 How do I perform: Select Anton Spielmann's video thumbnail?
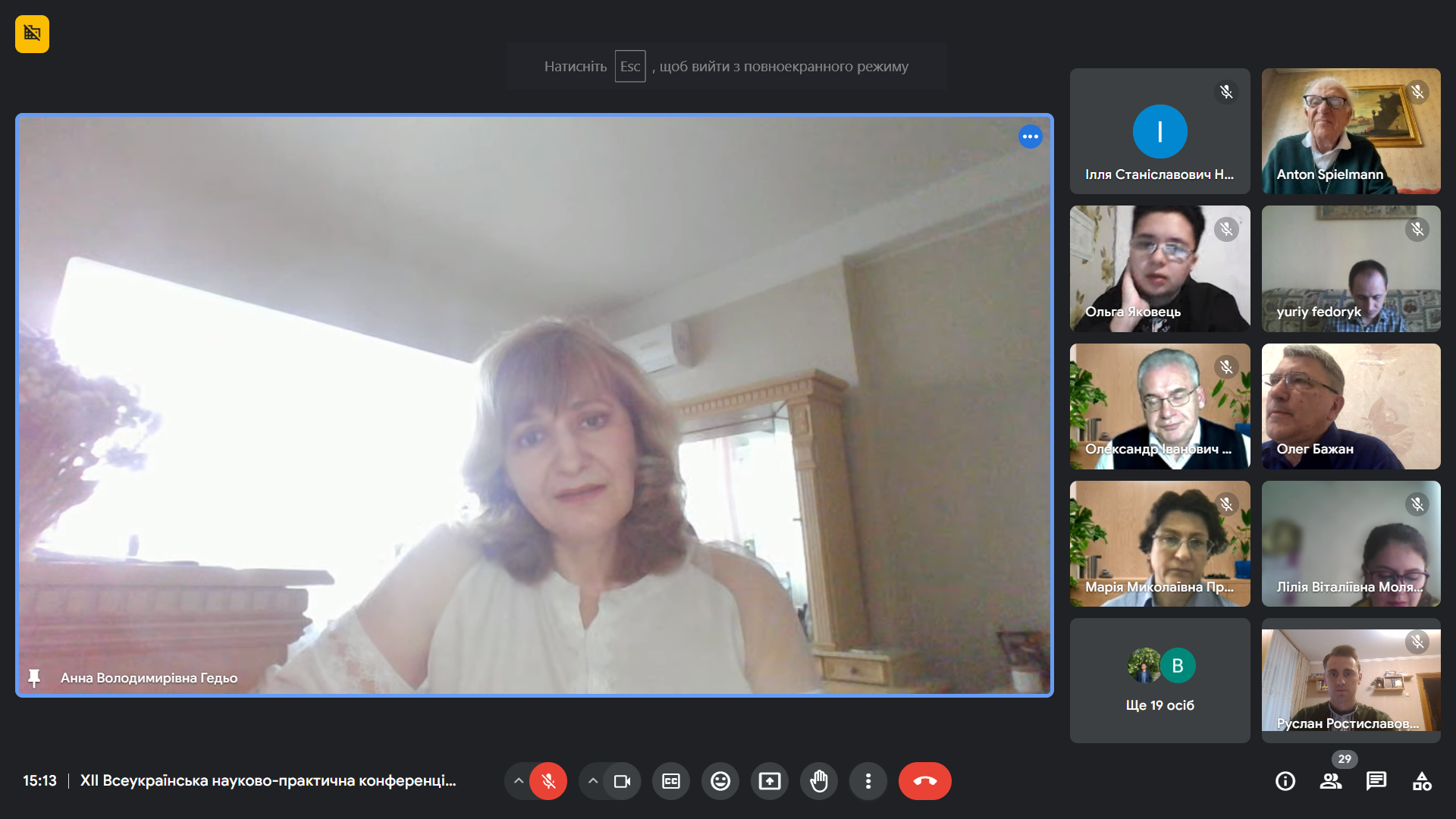tap(1351, 130)
